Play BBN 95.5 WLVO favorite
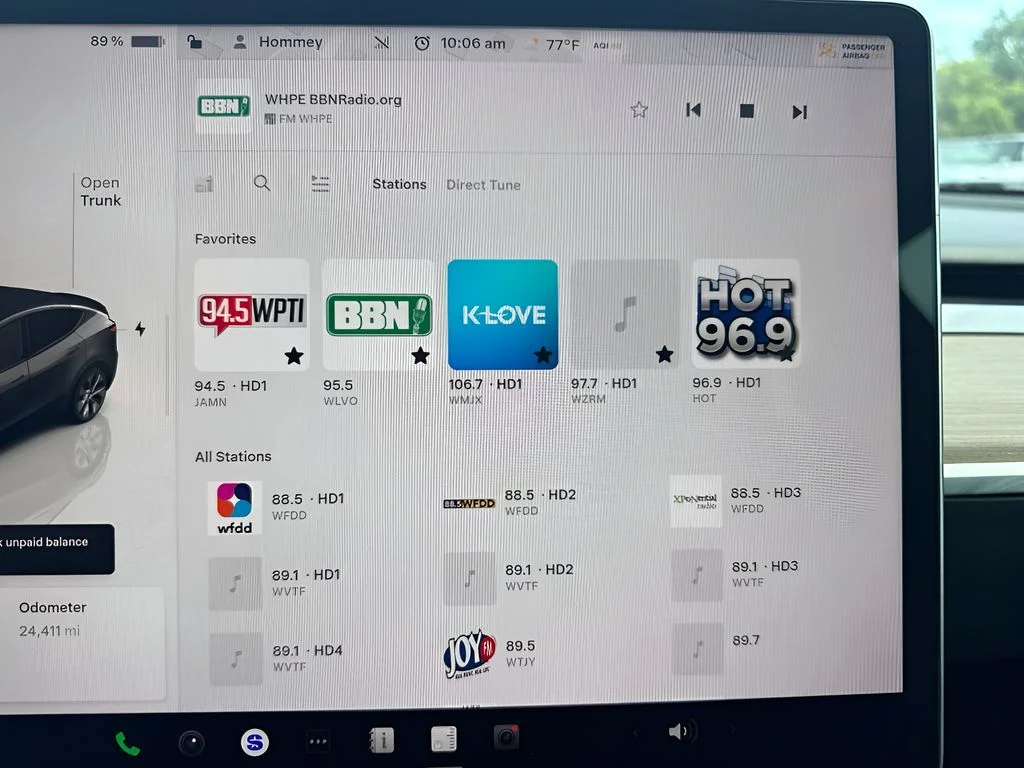This screenshot has height=768, width=1024. 378,315
